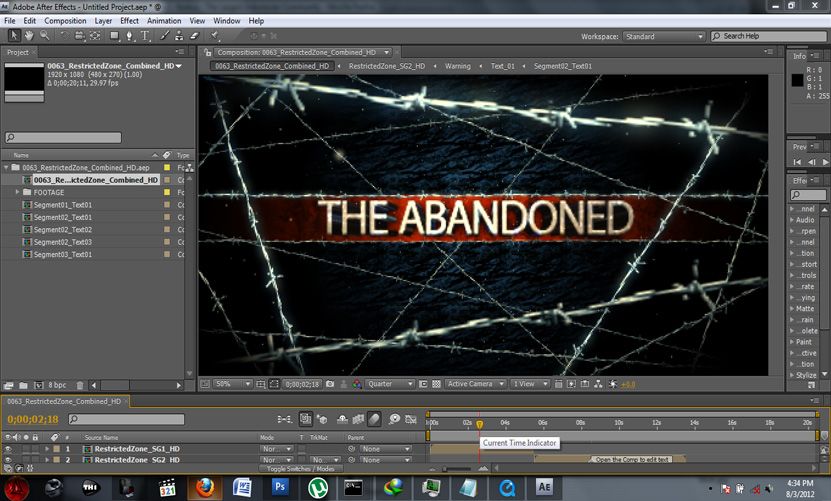The image size is (831, 501).
Task: Click Show Channel color icon in viewer
Action: click(x=357, y=384)
